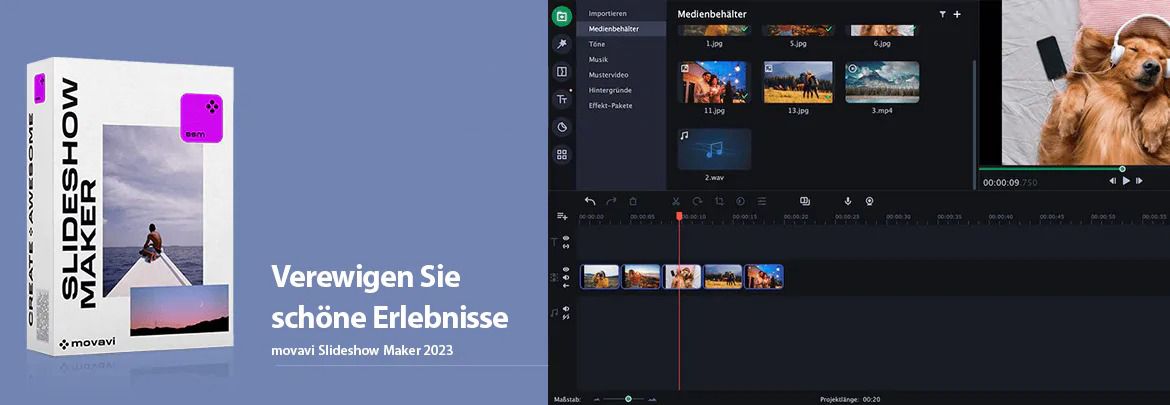Select the first clip on the video track

click(x=600, y=277)
